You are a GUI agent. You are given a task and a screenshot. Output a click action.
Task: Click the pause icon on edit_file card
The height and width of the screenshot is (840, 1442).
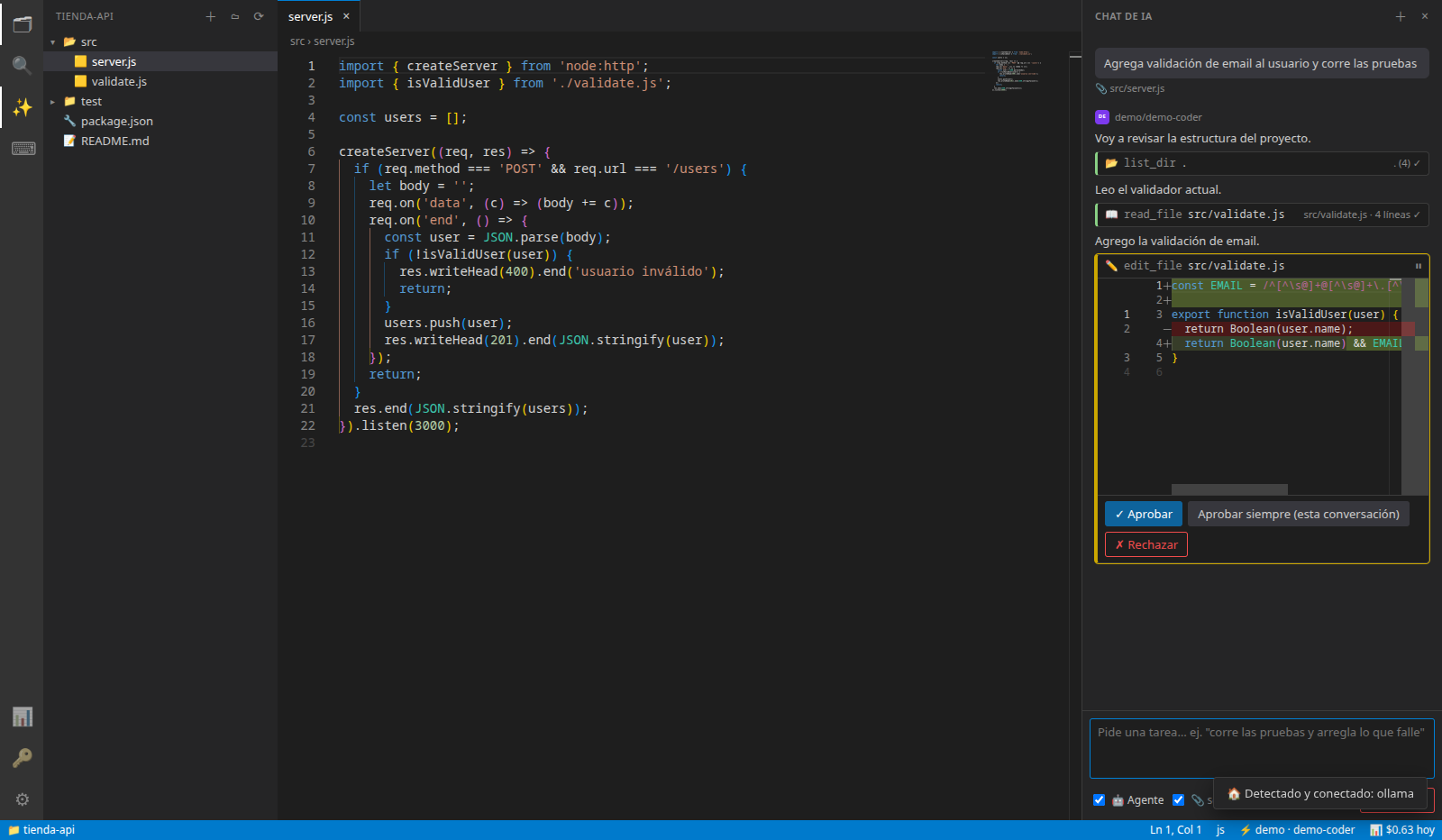point(1418,266)
